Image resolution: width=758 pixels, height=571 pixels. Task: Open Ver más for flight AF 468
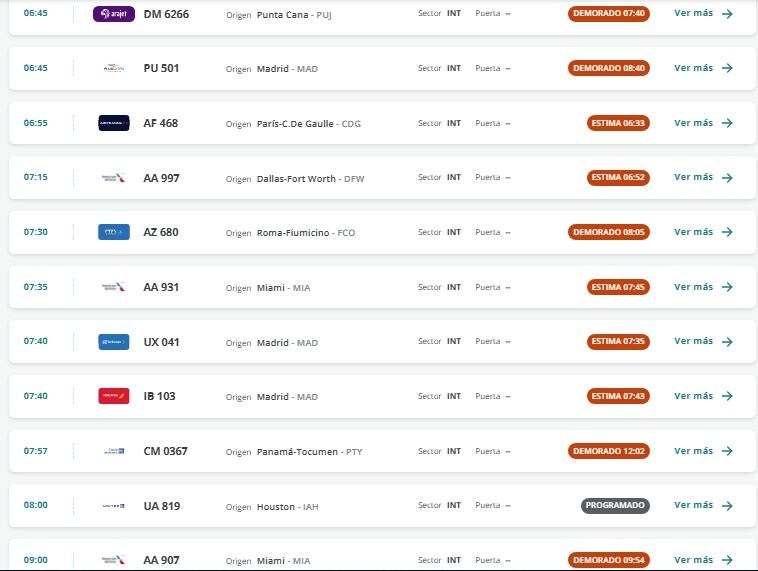tap(703, 123)
